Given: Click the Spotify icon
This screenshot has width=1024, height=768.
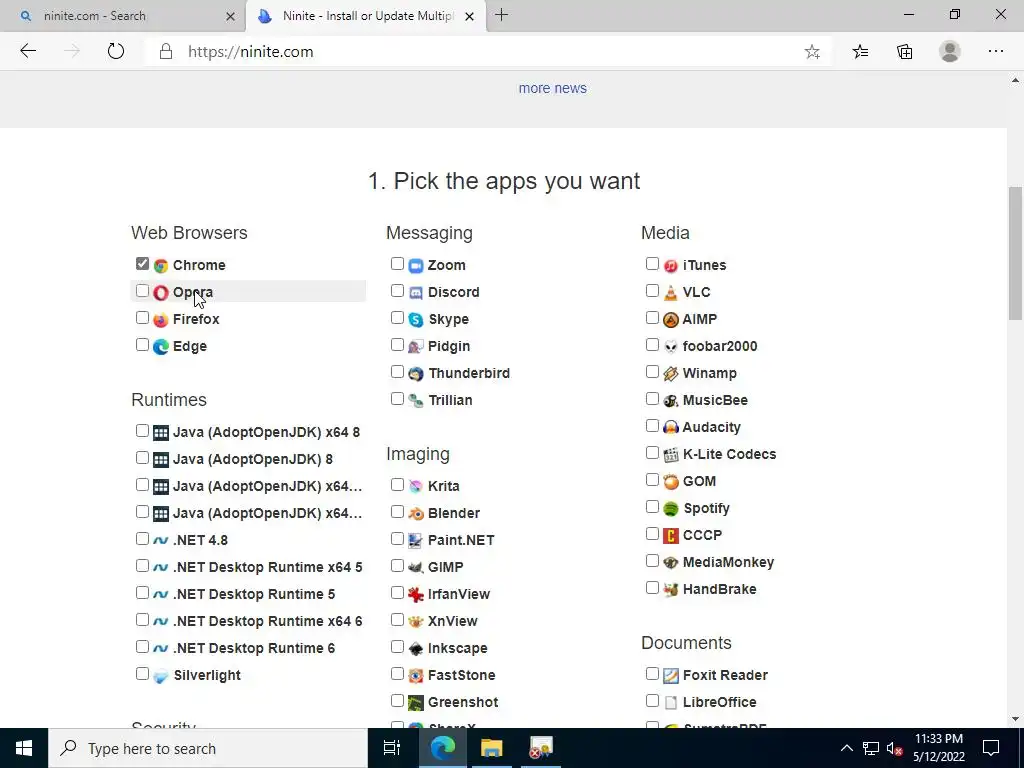Looking at the screenshot, I should click(671, 509).
